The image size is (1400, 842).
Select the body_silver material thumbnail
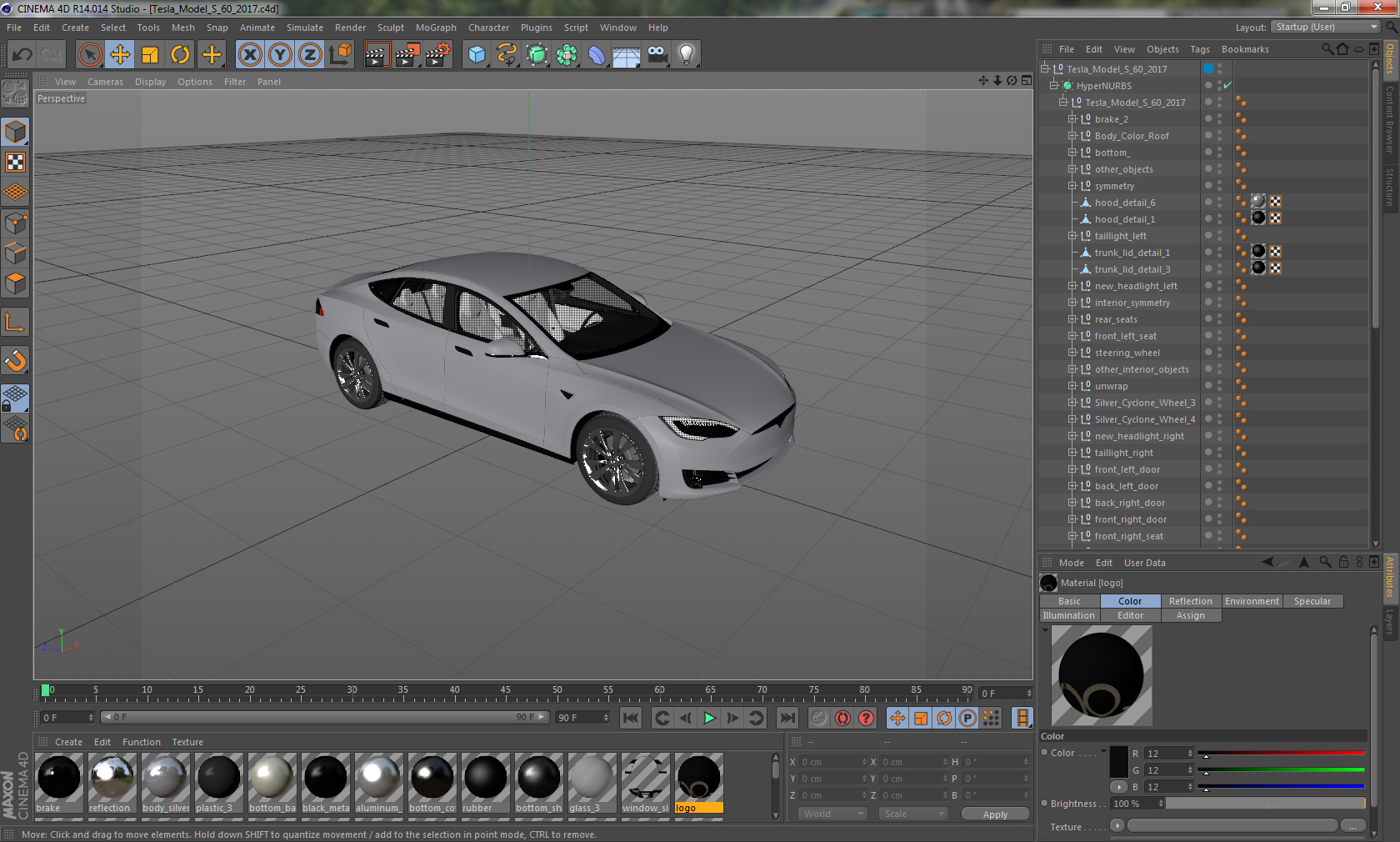click(165, 783)
